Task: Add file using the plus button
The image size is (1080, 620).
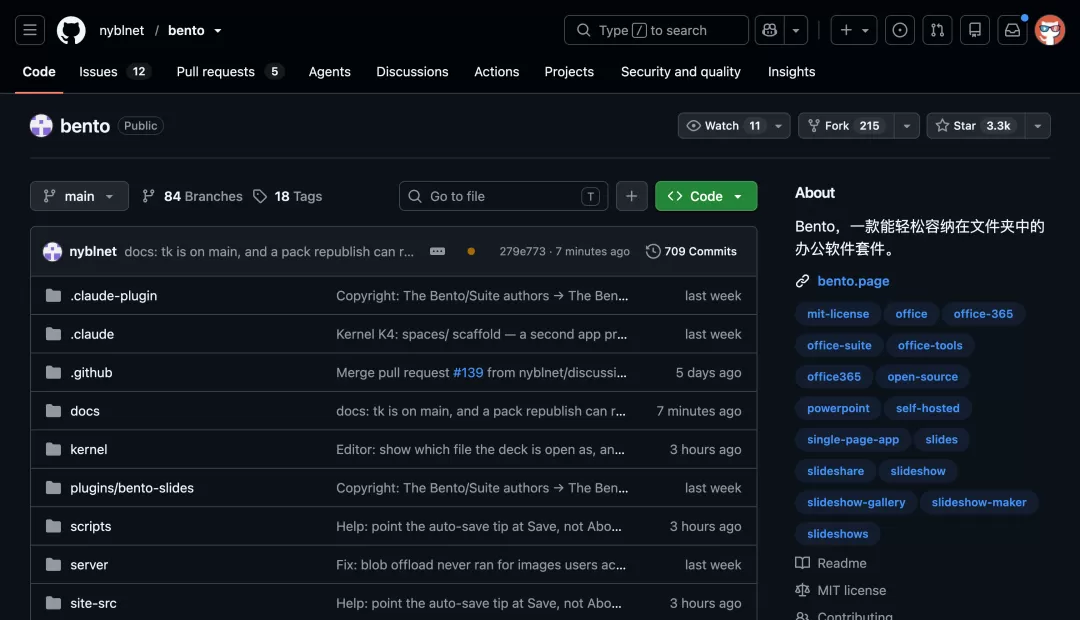Action: (x=632, y=196)
